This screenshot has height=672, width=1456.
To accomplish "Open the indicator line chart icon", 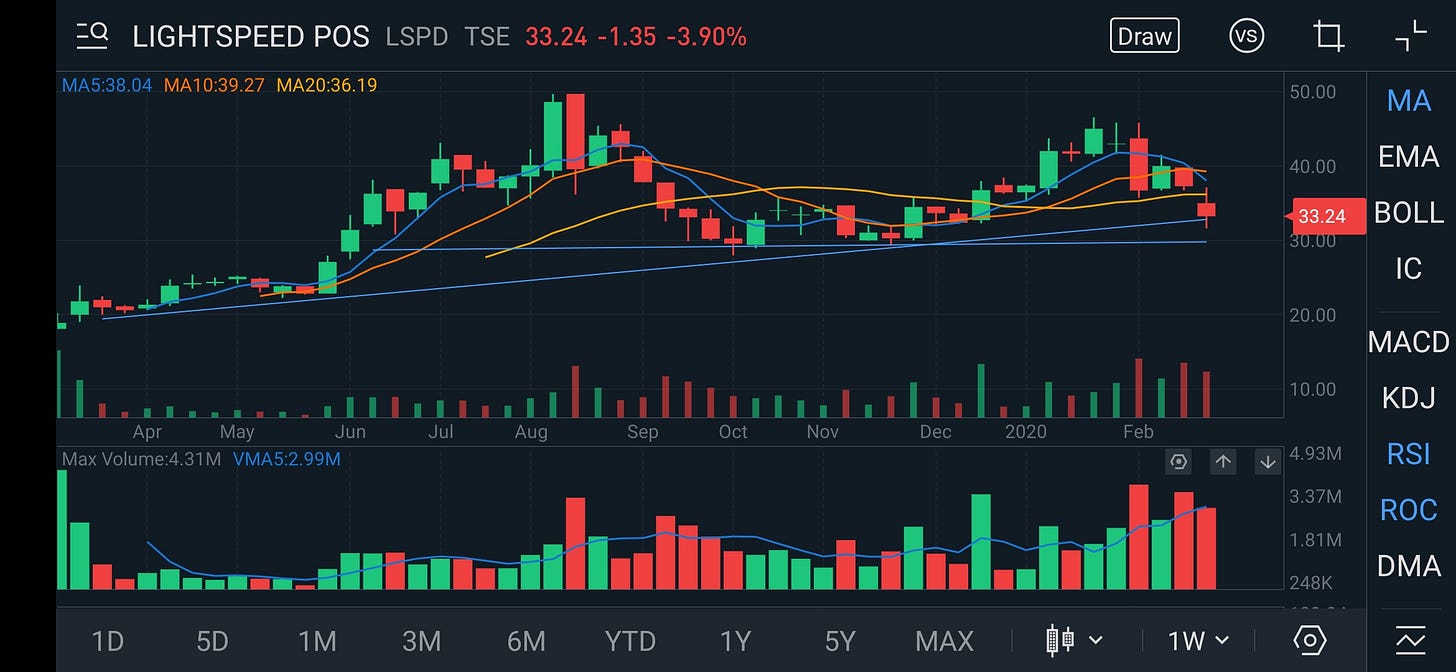I will point(1410,640).
